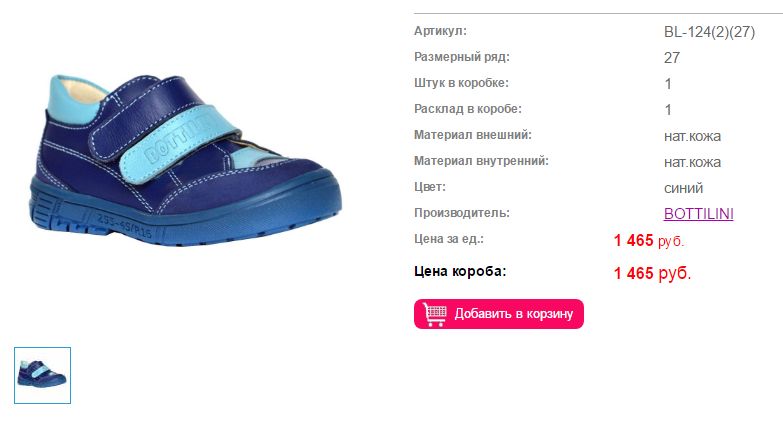Open the large blue shoe photo
Screen dimensions: 783x424
(x=185, y=160)
